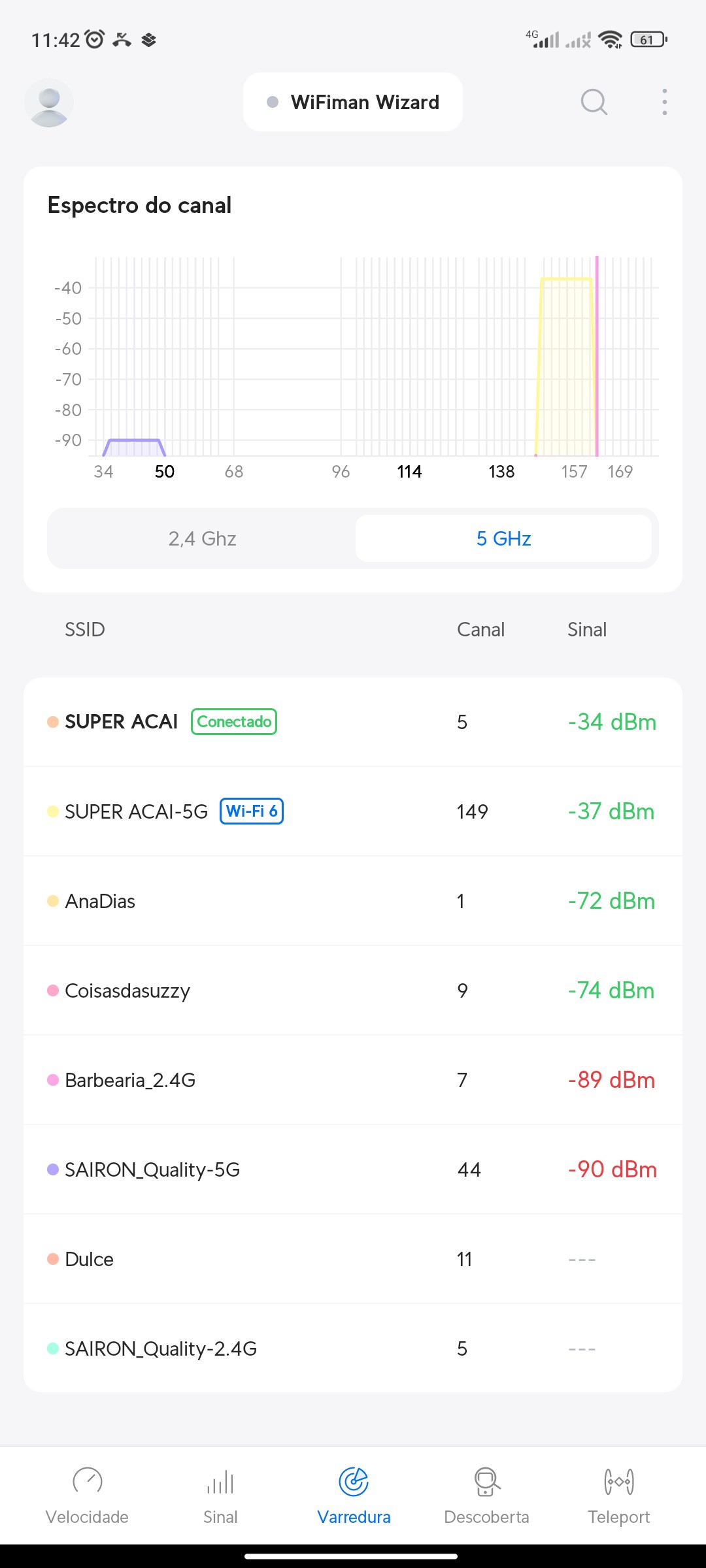Open the SUPER ACAI-5G Wi-Fi 6 network
The image size is (706, 1568).
[x=353, y=811]
